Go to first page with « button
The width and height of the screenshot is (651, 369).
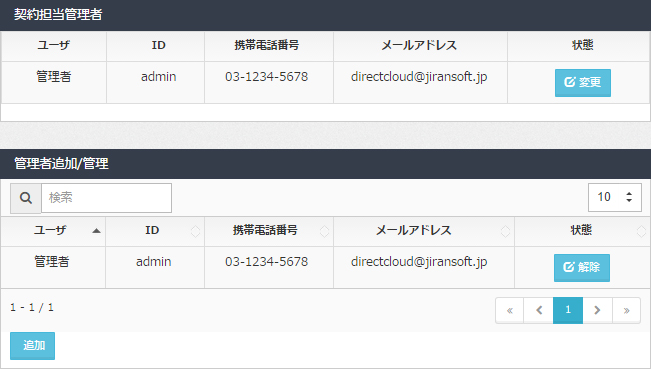click(509, 310)
